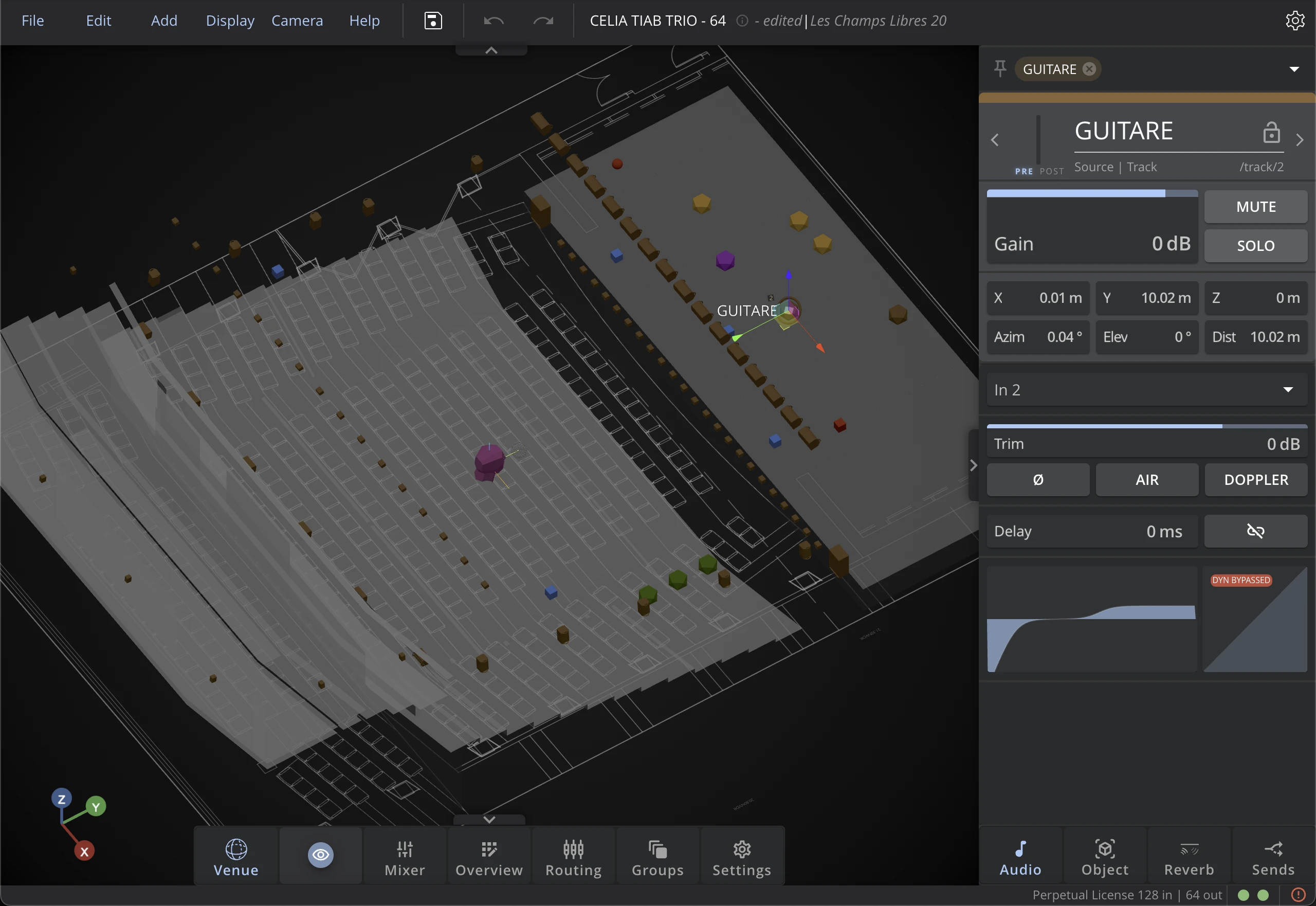This screenshot has height=906, width=1316.
Task: Edit the Elev value field
Action: [x=1147, y=337]
